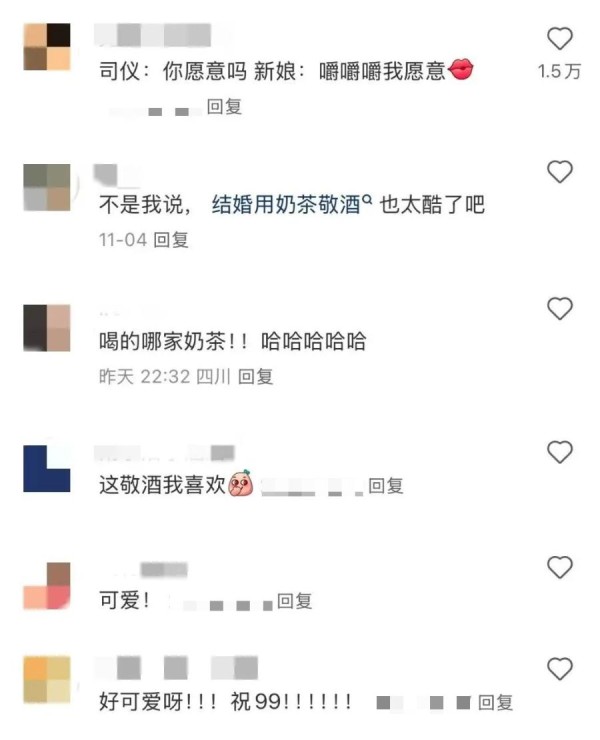The image size is (600, 740).
Task: Open yellow avatar beside 好可爱呀 comment
Action: 47,679
